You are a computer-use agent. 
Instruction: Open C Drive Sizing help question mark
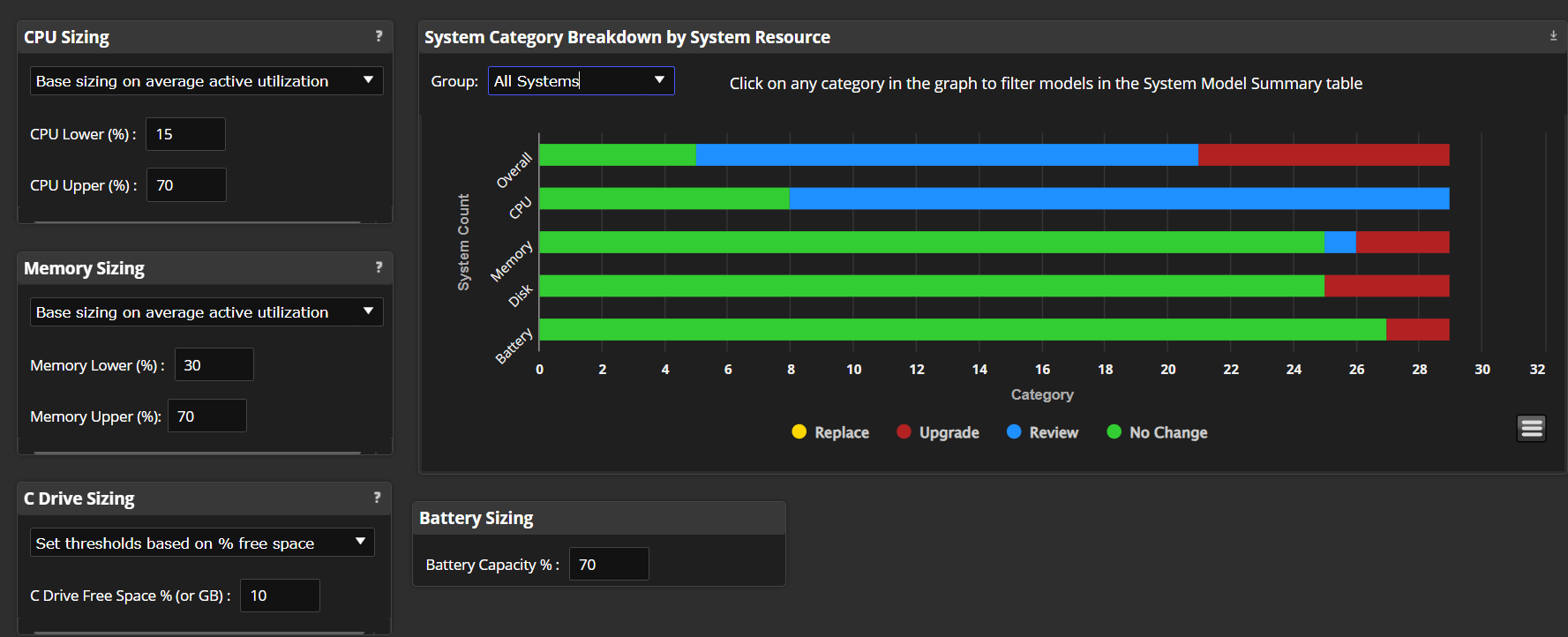[x=378, y=498]
